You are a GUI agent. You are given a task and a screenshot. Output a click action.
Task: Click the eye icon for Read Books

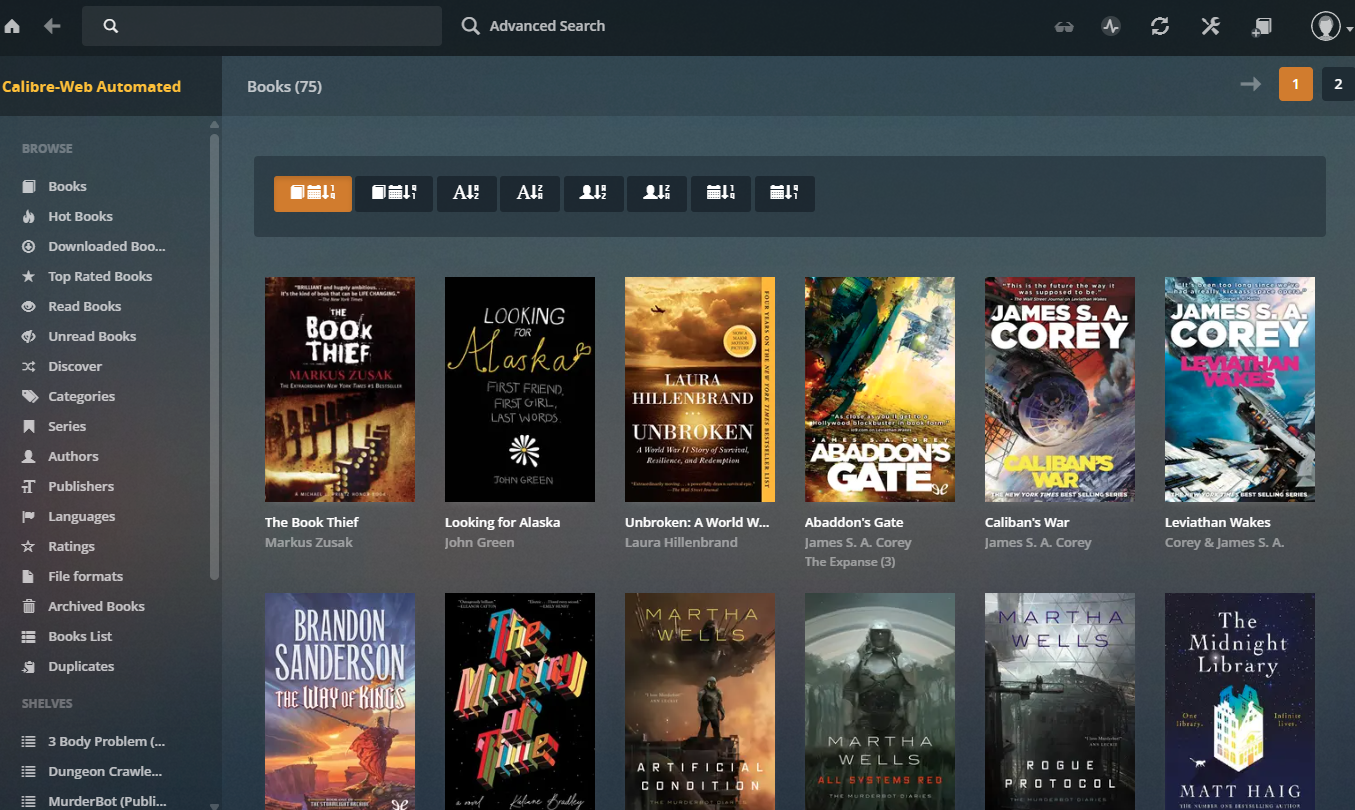coord(29,306)
